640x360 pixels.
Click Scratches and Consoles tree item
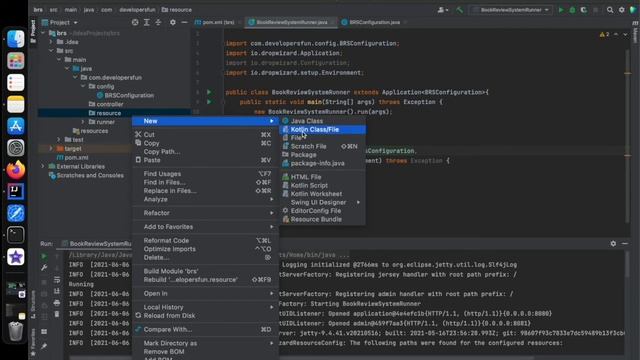[86, 176]
